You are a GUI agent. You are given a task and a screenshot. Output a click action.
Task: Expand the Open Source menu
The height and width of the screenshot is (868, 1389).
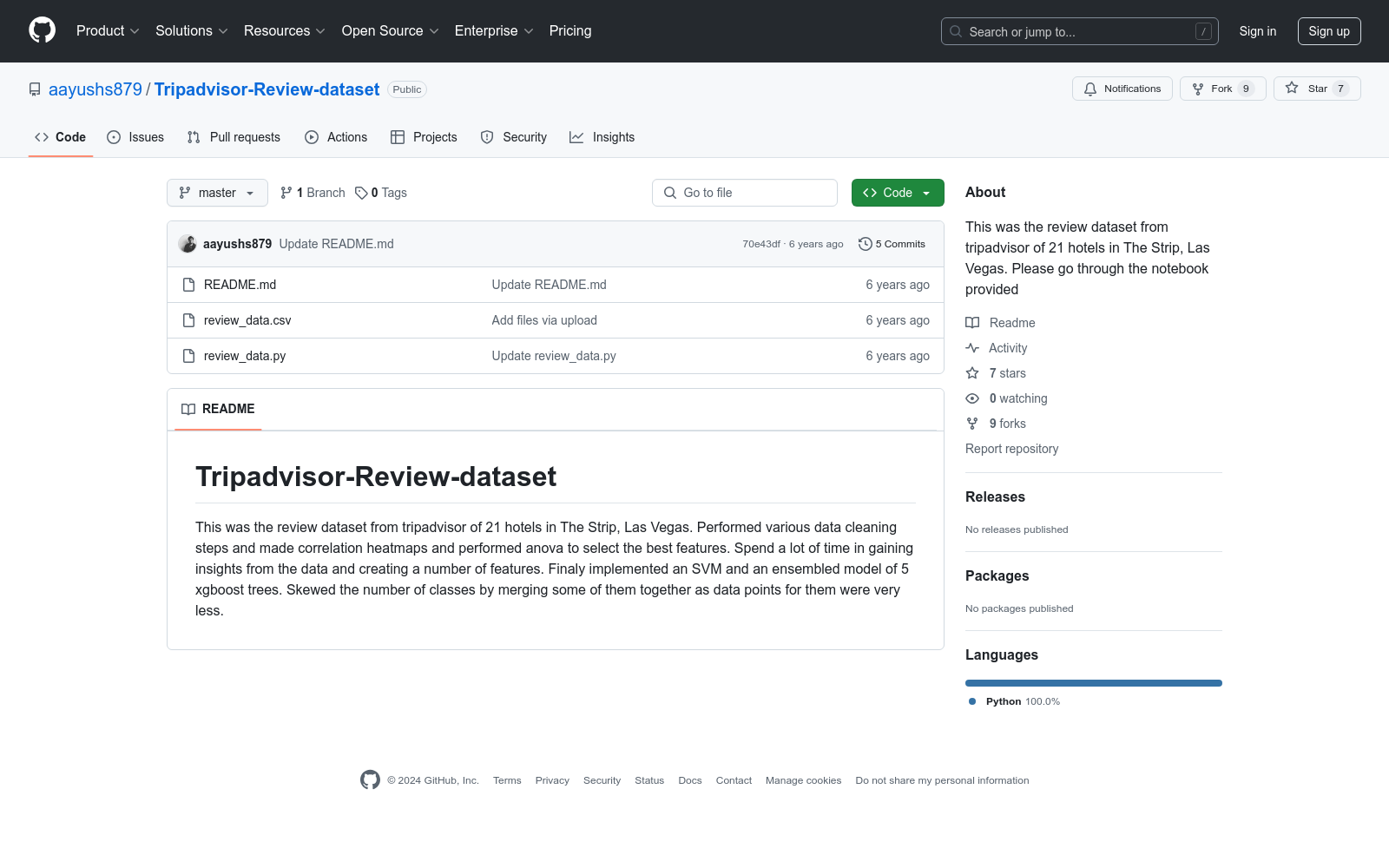click(391, 31)
